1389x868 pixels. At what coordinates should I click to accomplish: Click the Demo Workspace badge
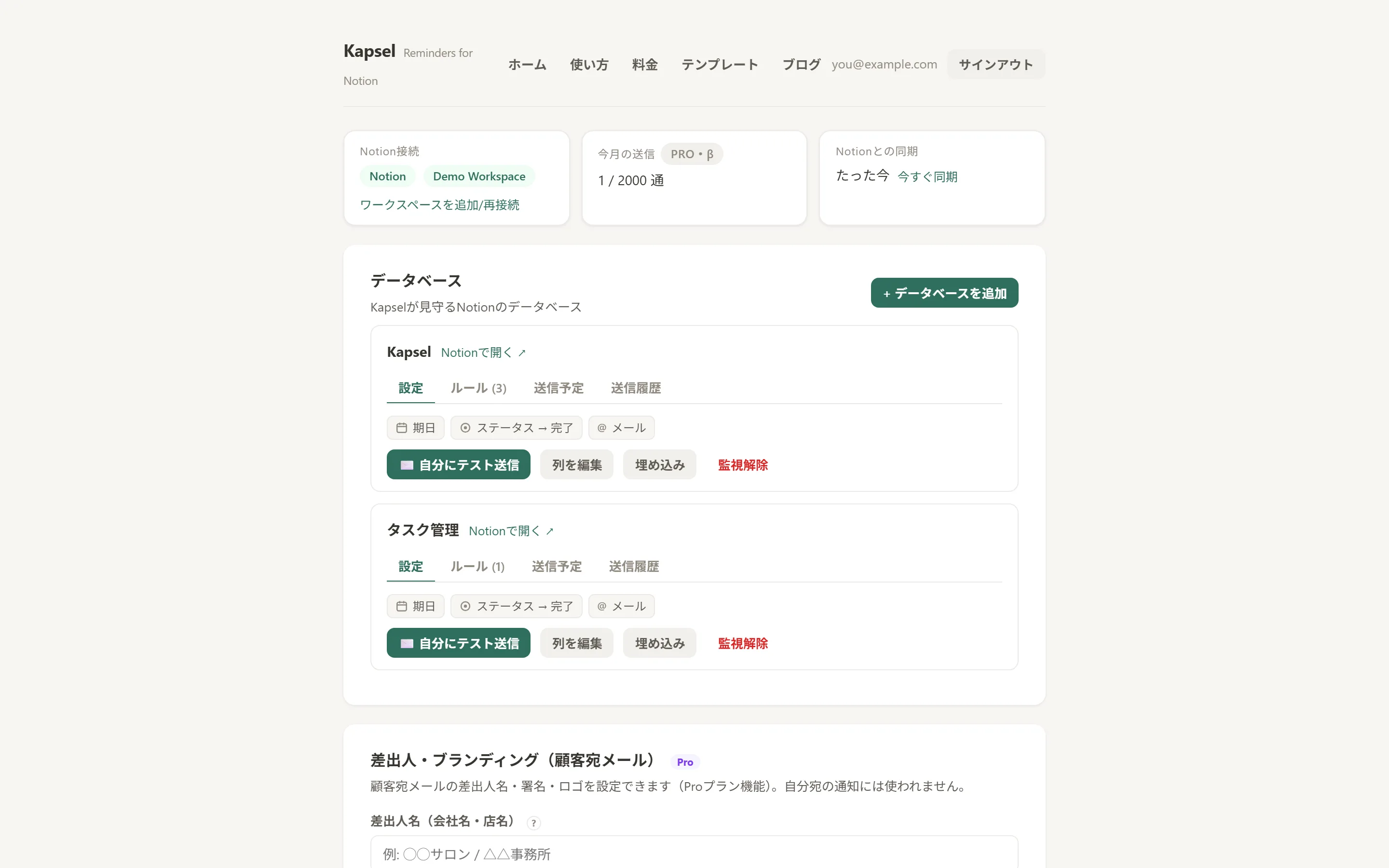(479, 176)
